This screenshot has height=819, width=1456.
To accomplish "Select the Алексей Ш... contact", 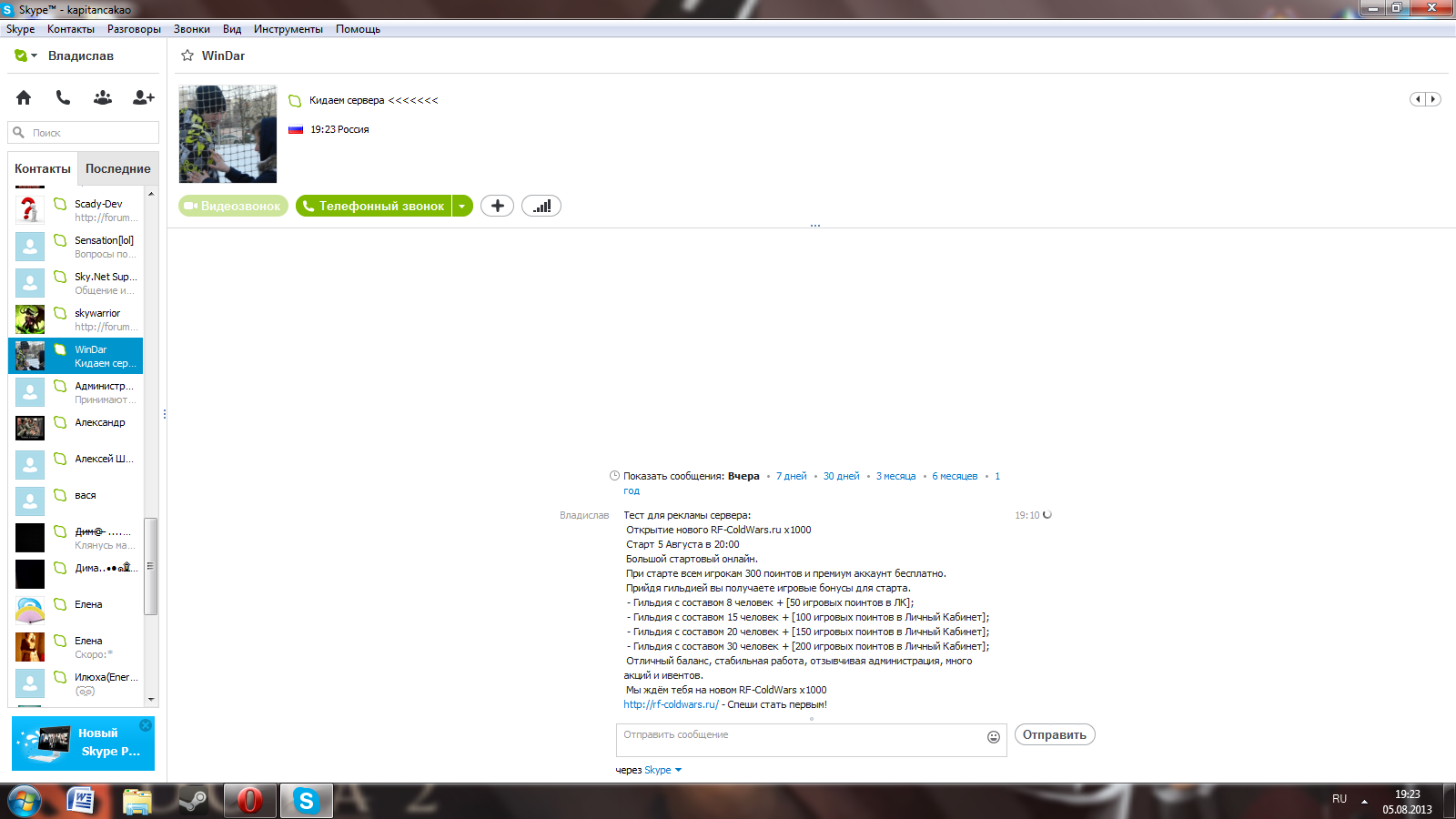I will pos(76,465).
